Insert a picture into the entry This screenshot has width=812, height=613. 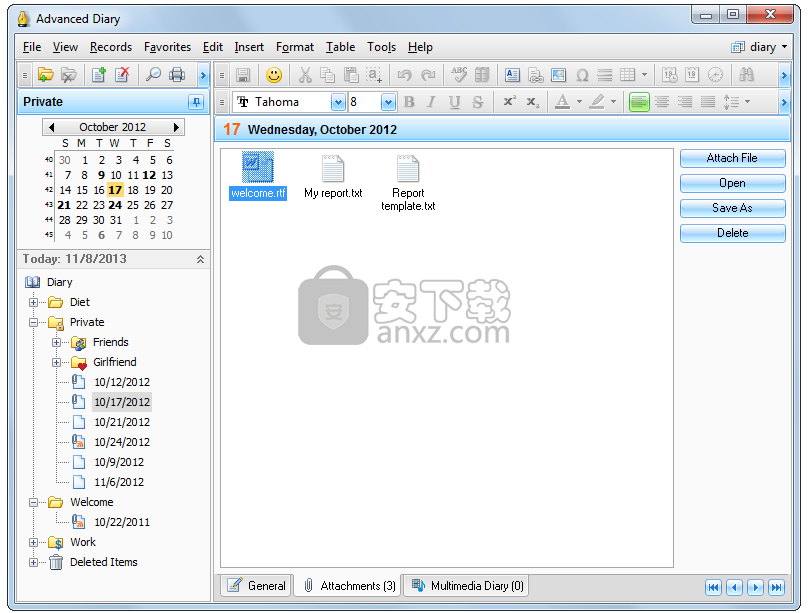click(558, 75)
